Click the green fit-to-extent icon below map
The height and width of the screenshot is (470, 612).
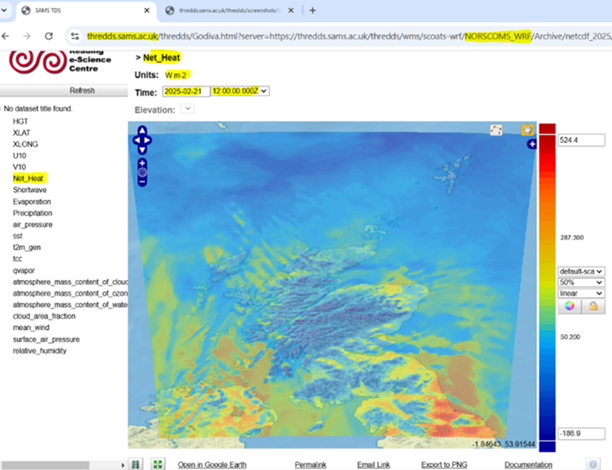click(x=157, y=464)
